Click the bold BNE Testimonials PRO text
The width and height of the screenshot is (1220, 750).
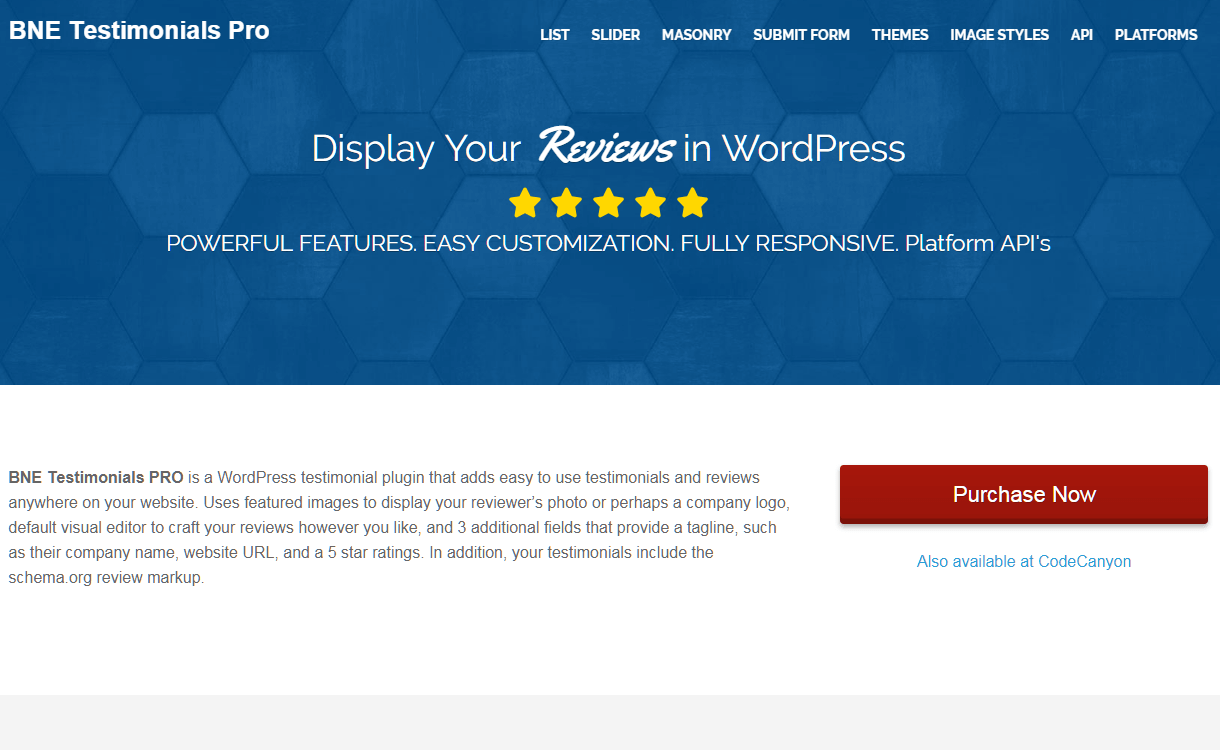96,477
